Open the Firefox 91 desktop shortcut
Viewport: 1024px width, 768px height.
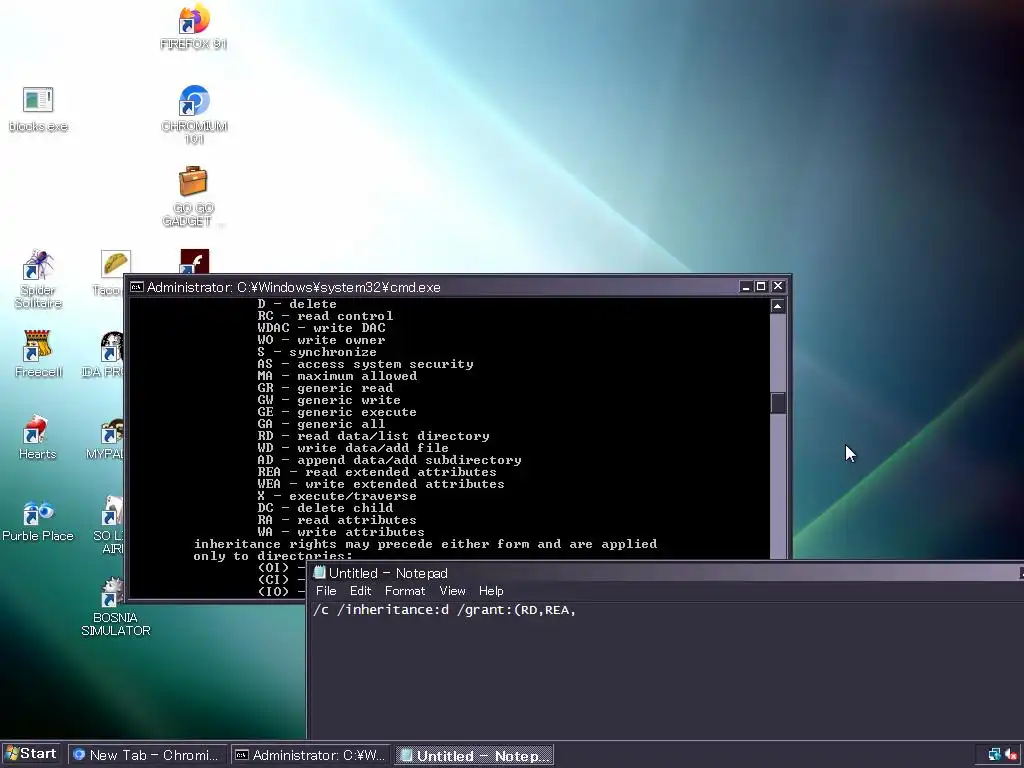click(x=194, y=26)
